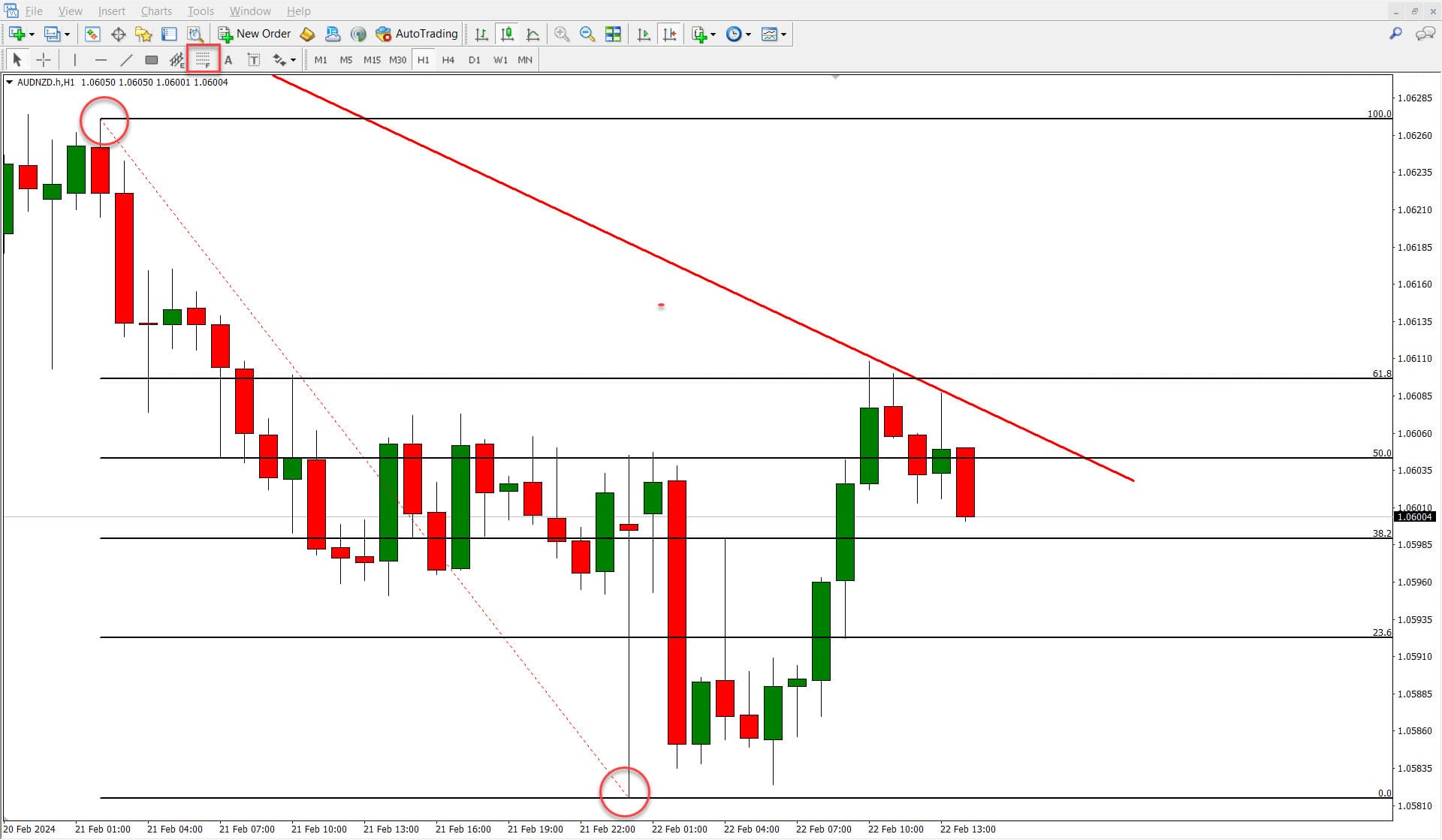Expand the Arrows tool dropdown arrow
The image size is (1442, 840).
tap(293, 60)
